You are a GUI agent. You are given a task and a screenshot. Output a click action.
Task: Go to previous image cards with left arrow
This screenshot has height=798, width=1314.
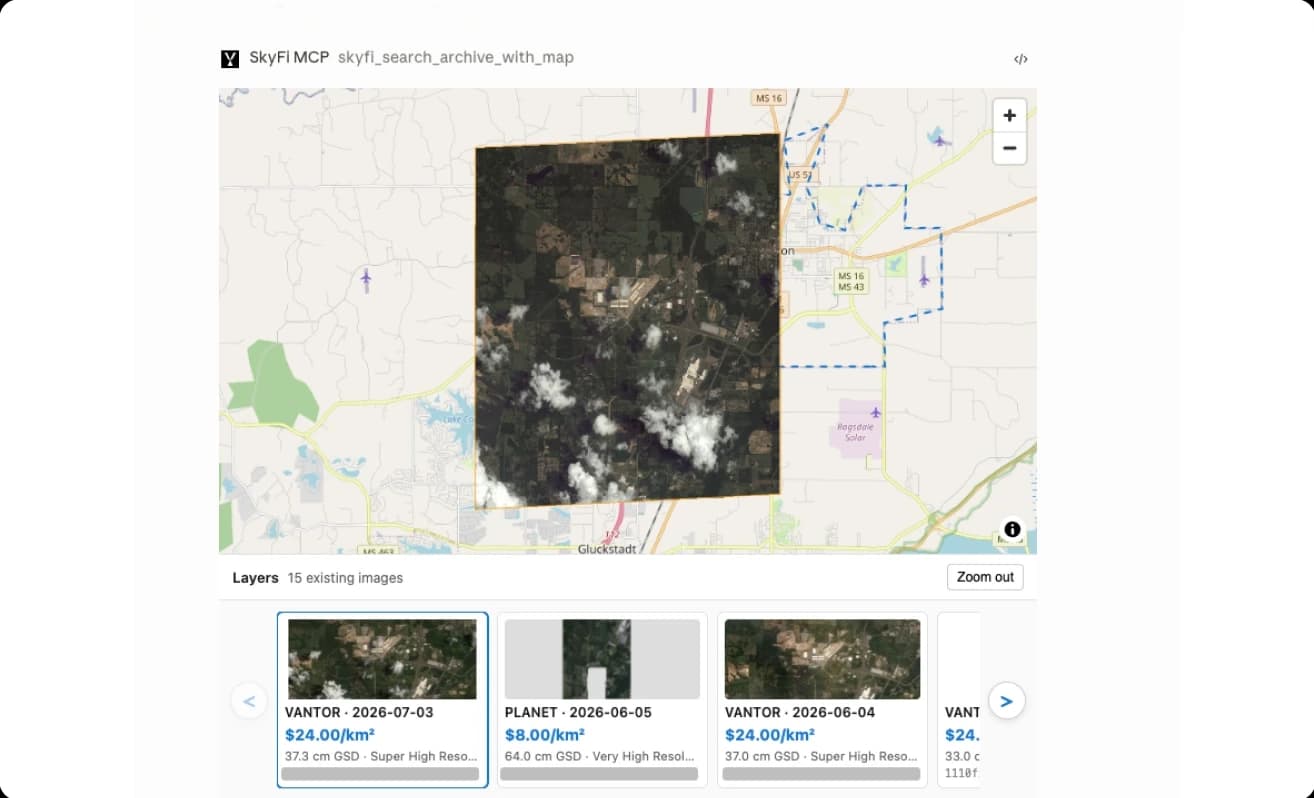pos(249,701)
